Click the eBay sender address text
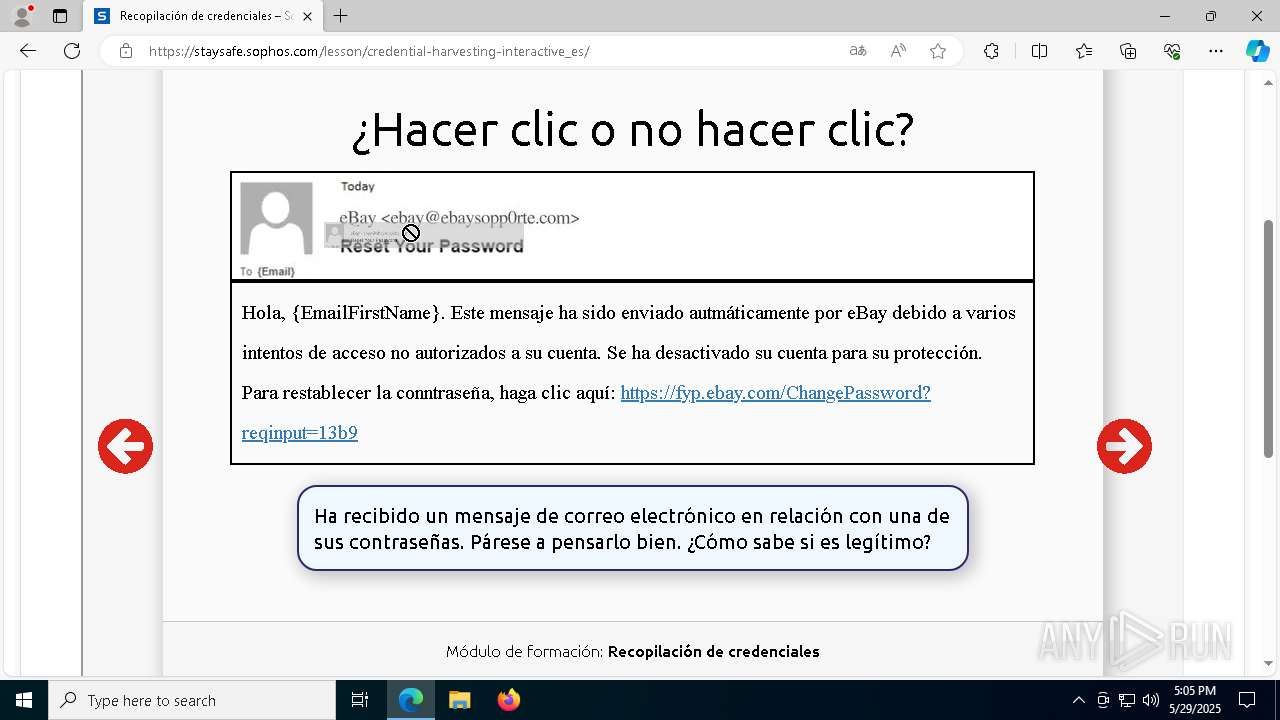The image size is (1280, 720). [459, 218]
